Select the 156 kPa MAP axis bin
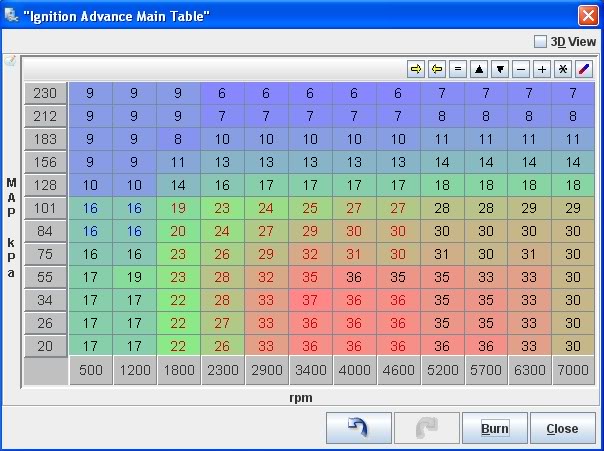 (45, 162)
